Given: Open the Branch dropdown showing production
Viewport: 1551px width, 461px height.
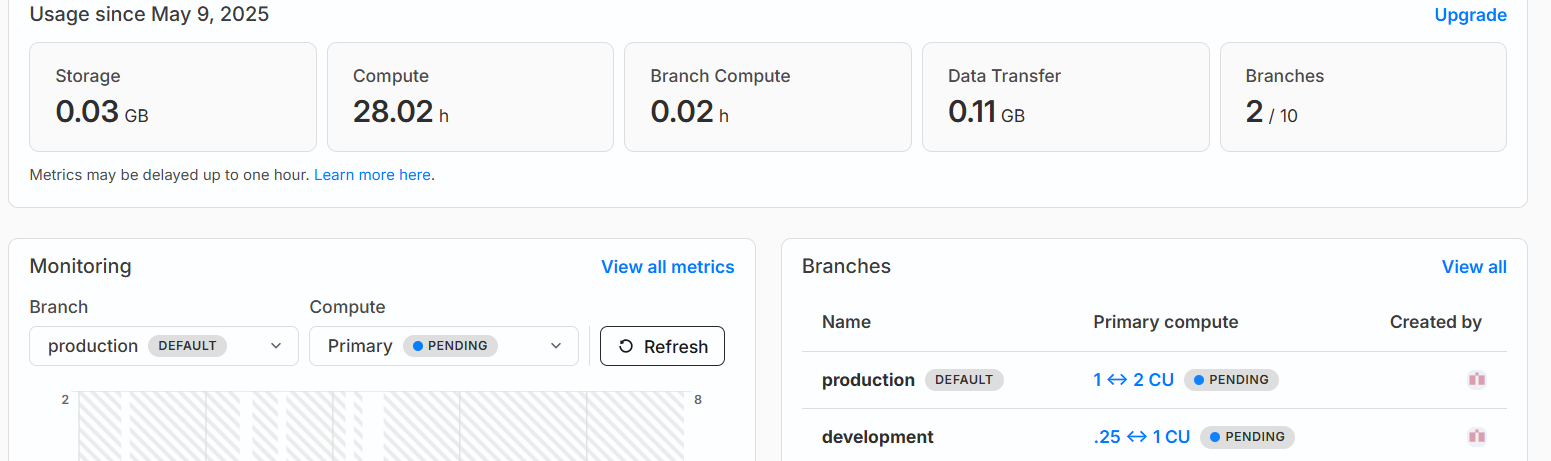Looking at the screenshot, I should [164, 346].
